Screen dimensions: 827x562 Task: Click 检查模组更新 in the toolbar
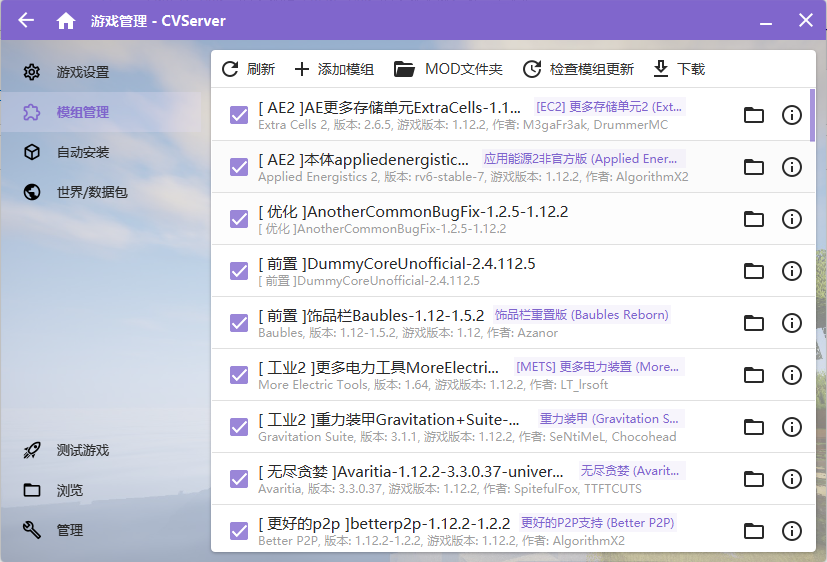click(578, 69)
